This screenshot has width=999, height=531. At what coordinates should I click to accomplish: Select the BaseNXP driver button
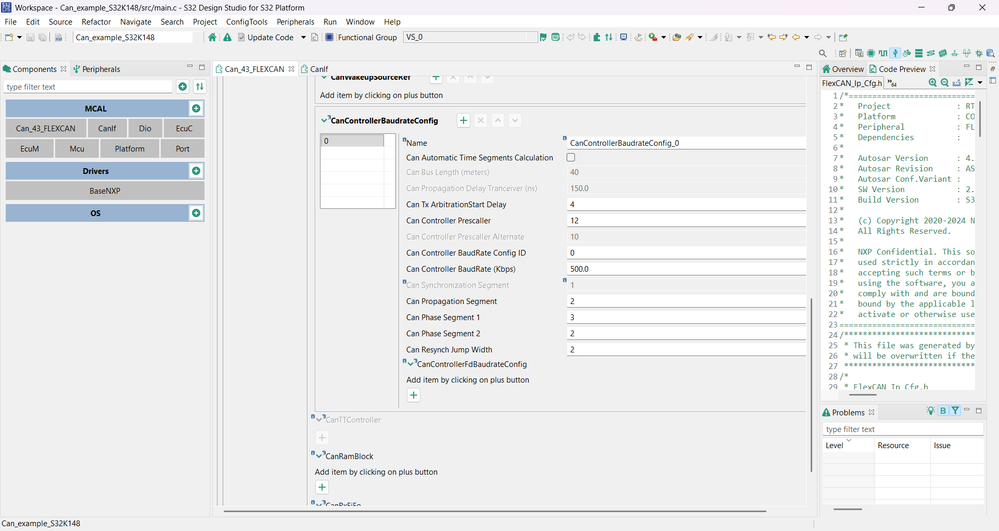click(104, 190)
